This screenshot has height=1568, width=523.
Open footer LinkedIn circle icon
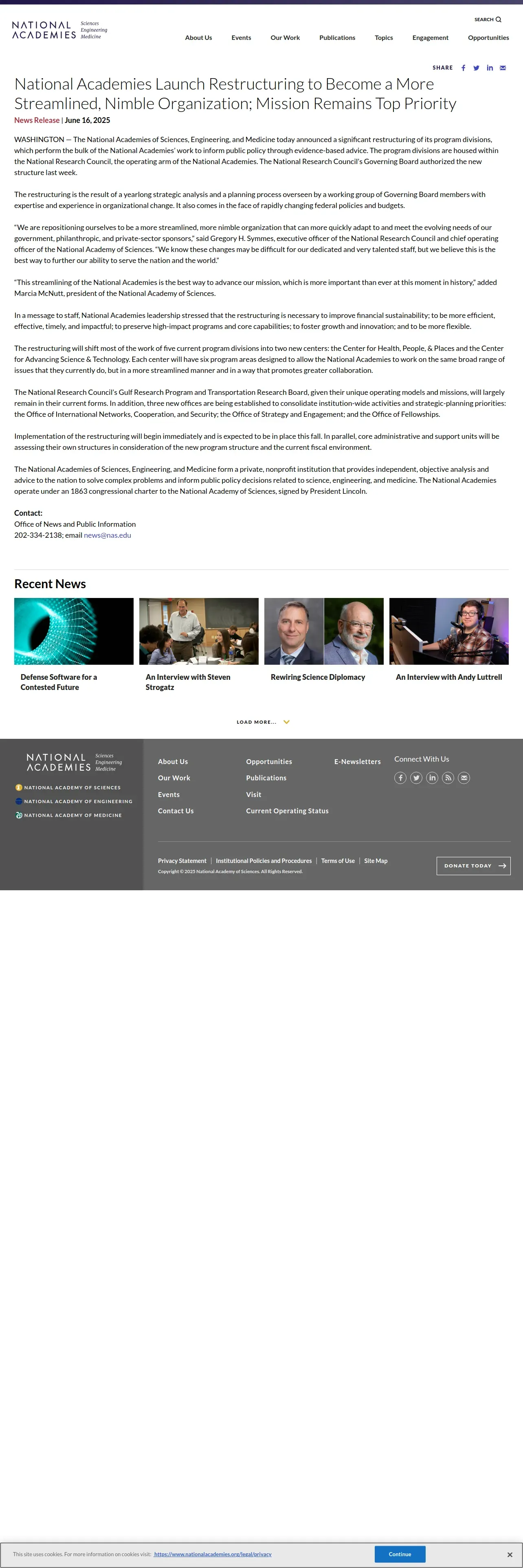point(432,778)
